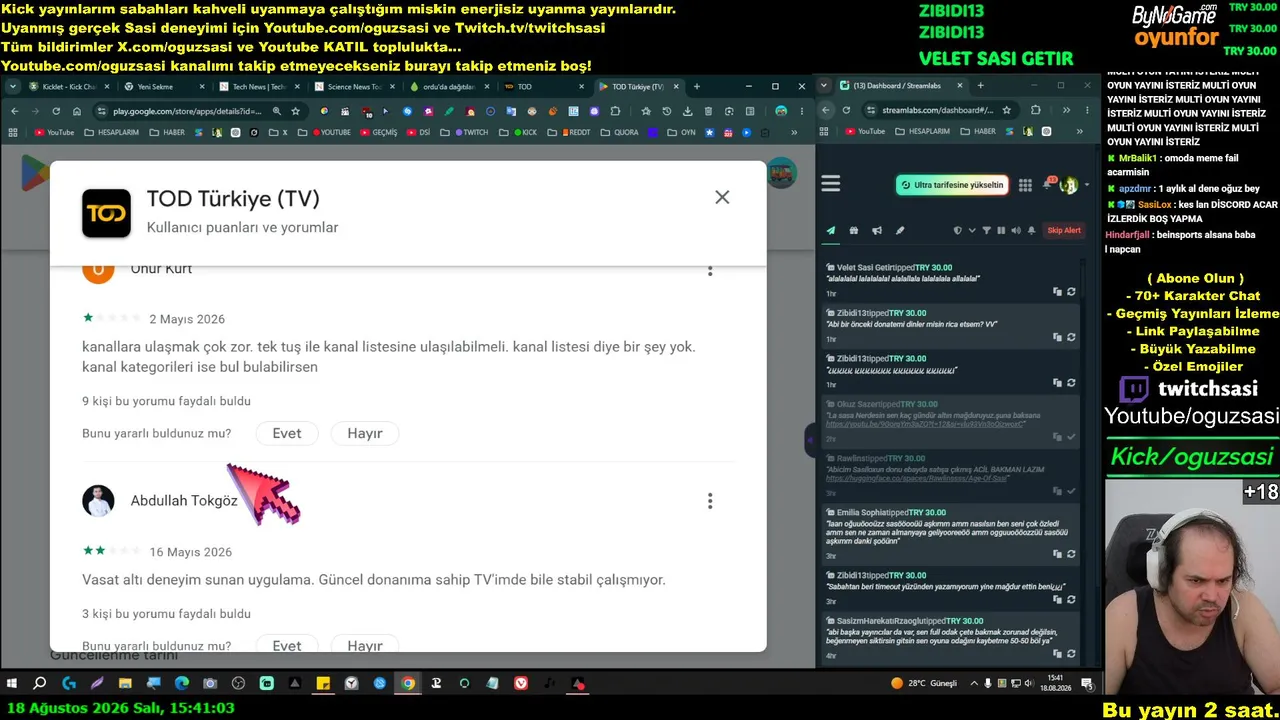The width and height of the screenshot is (1280, 720).
Task: Click the TOD app logo in dialog
Action: [x=106, y=213]
